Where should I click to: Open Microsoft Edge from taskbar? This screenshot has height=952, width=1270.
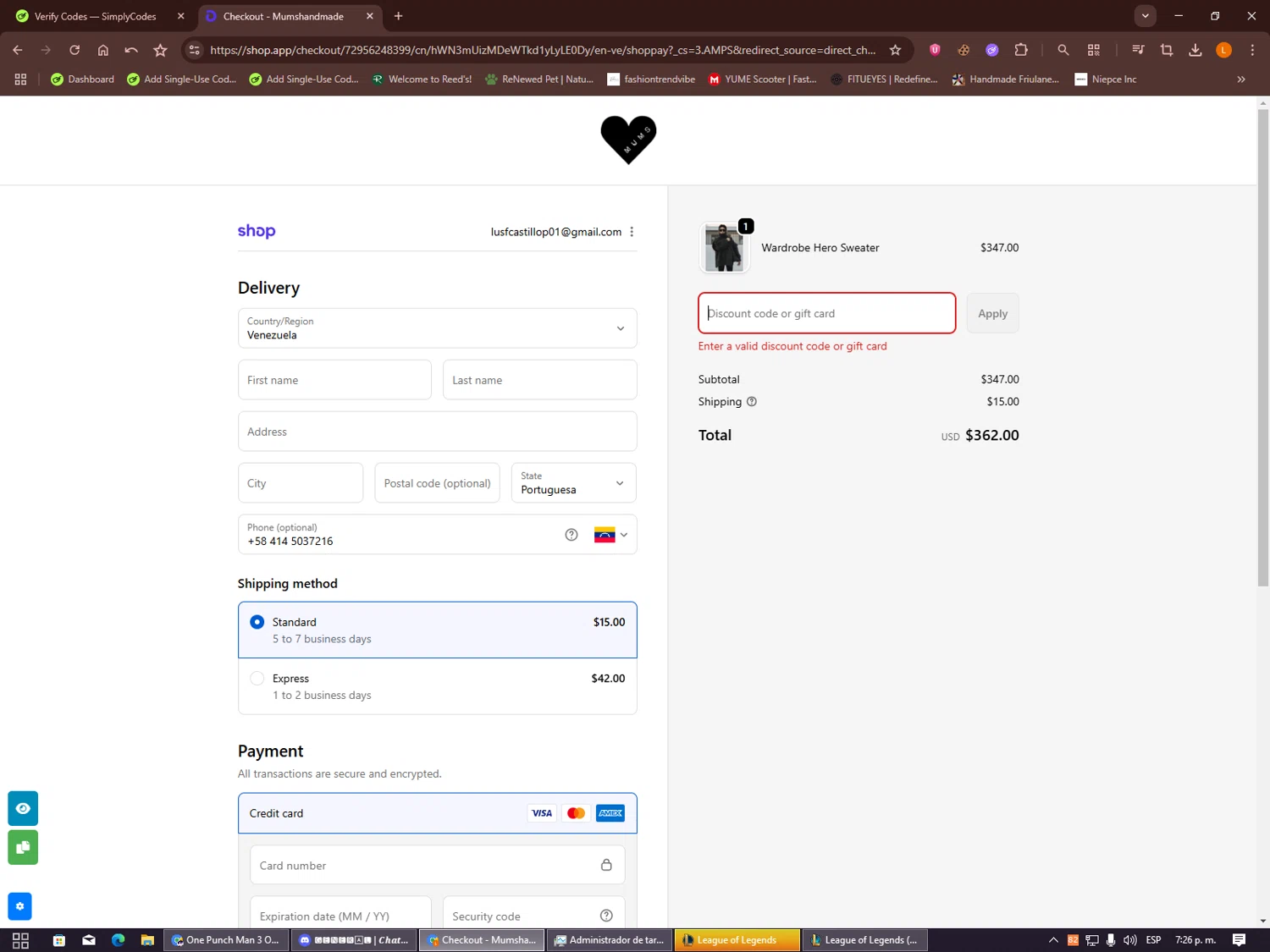[118, 940]
